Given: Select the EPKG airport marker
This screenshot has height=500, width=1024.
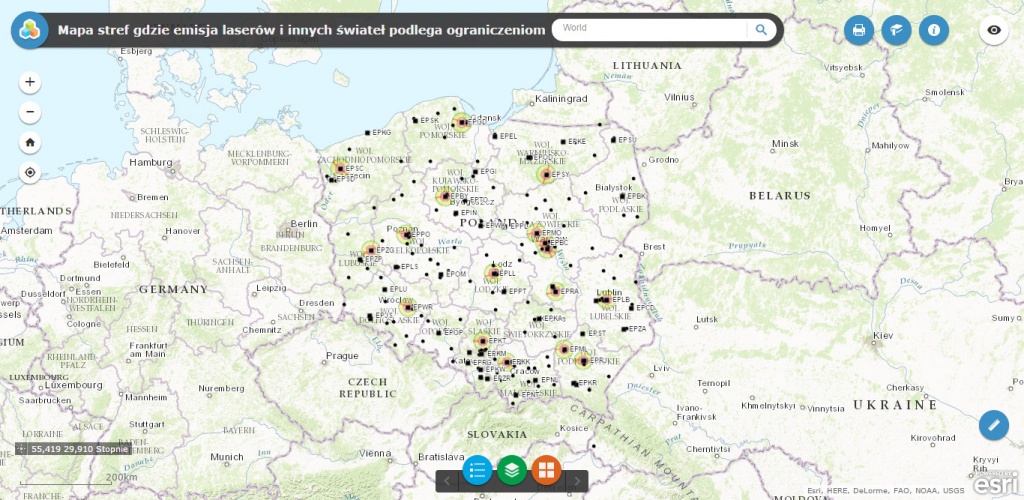Looking at the screenshot, I should [368, 133].
